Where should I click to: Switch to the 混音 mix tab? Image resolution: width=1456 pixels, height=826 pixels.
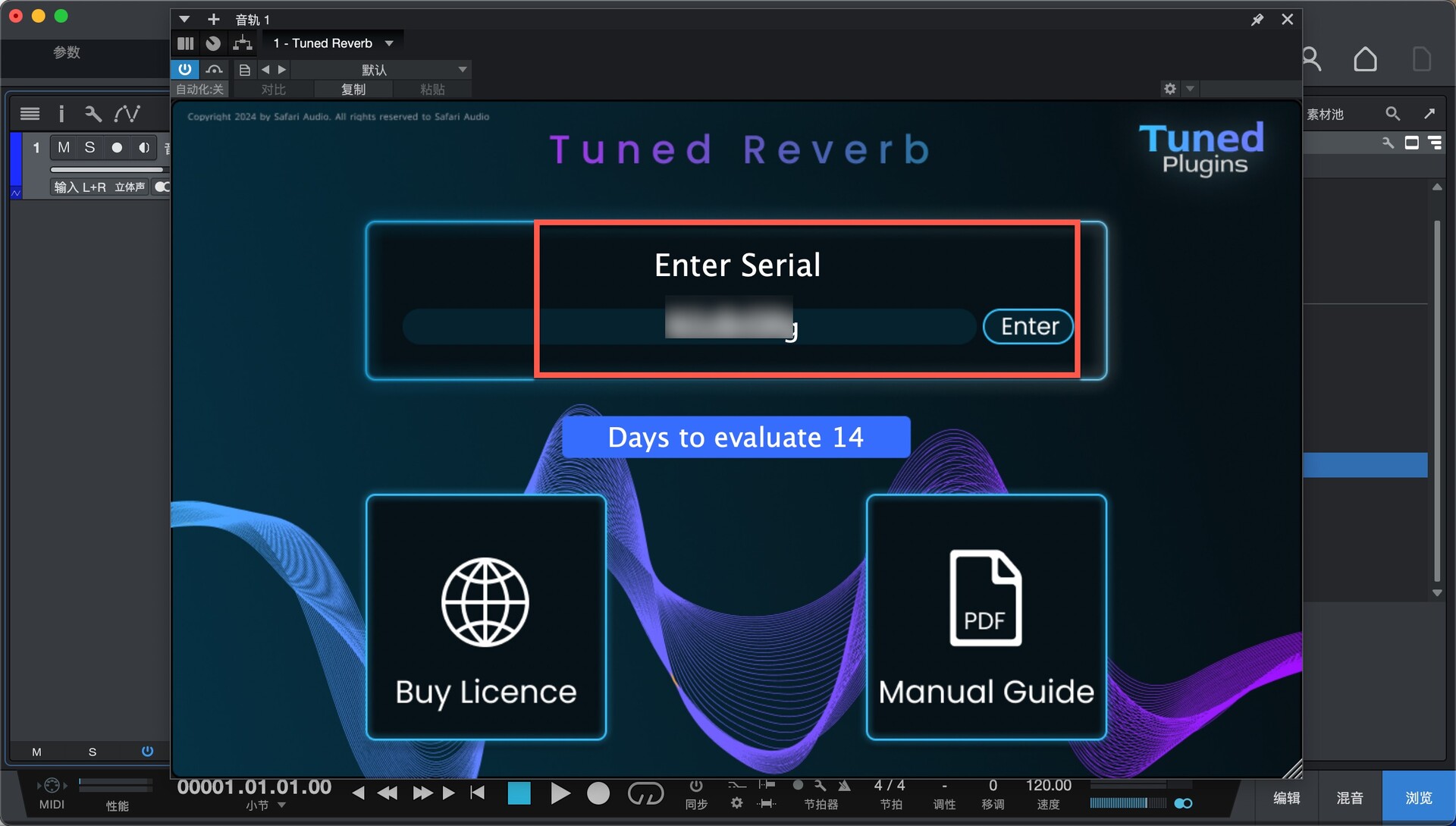tap(1350, 798)
